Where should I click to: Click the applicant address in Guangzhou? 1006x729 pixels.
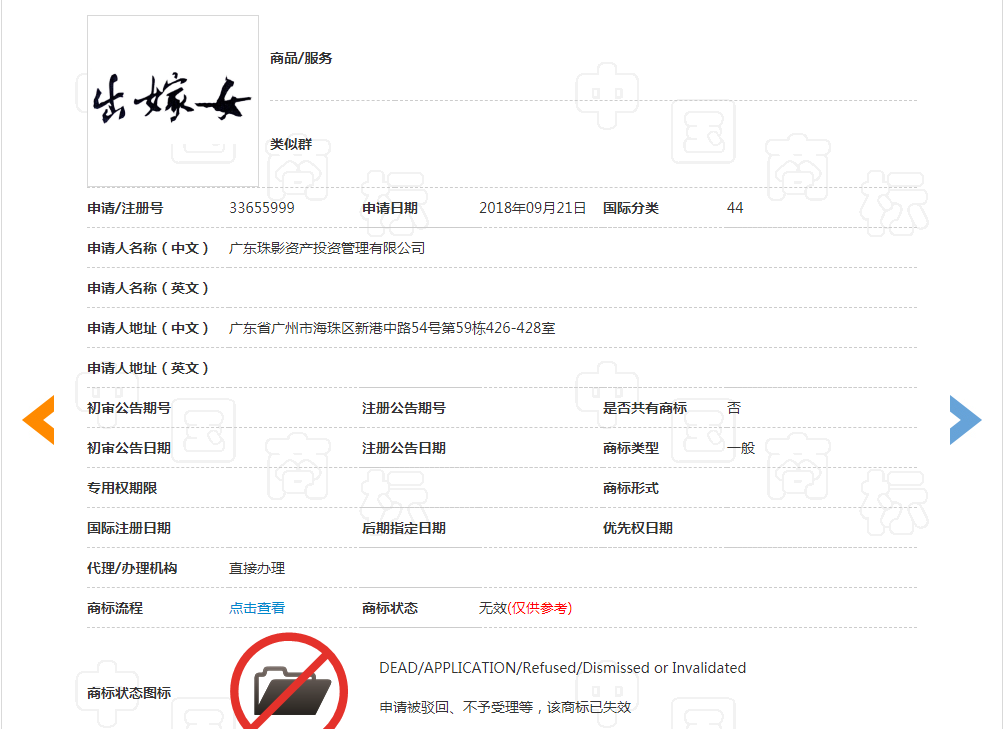390,327
